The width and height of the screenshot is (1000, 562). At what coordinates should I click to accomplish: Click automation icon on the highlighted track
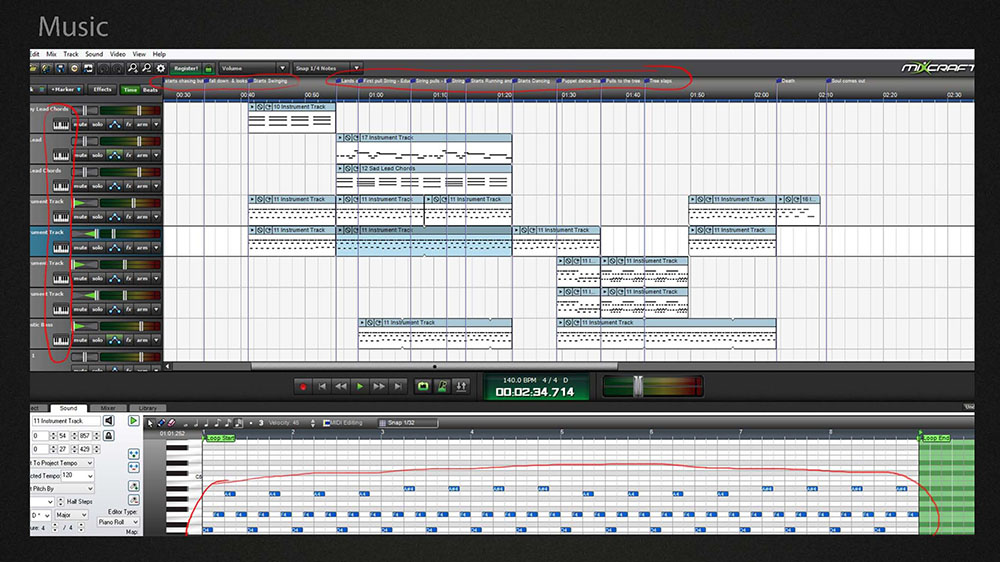tap(115, 248)
